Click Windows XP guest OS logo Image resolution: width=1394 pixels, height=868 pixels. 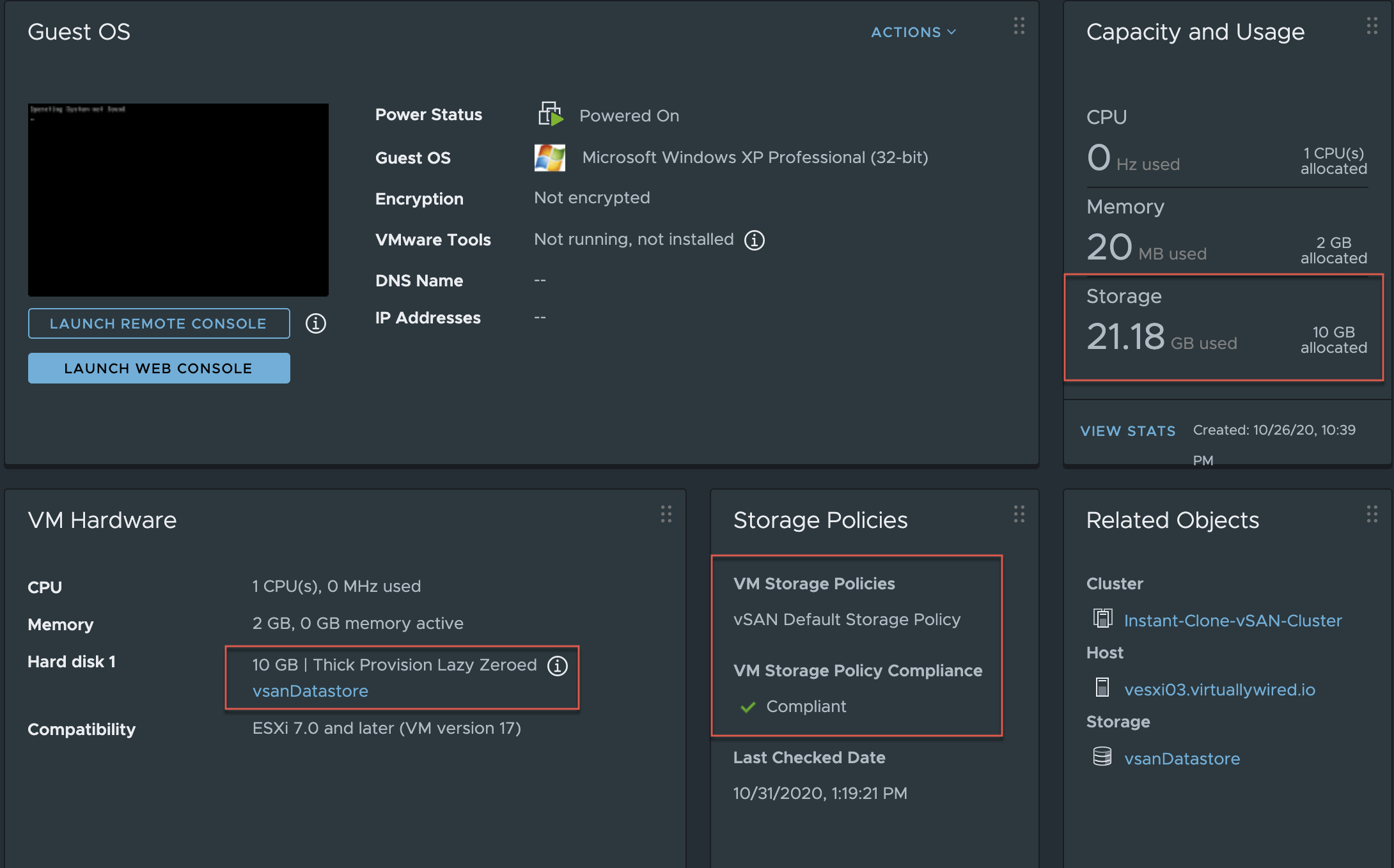pos(550,157)
